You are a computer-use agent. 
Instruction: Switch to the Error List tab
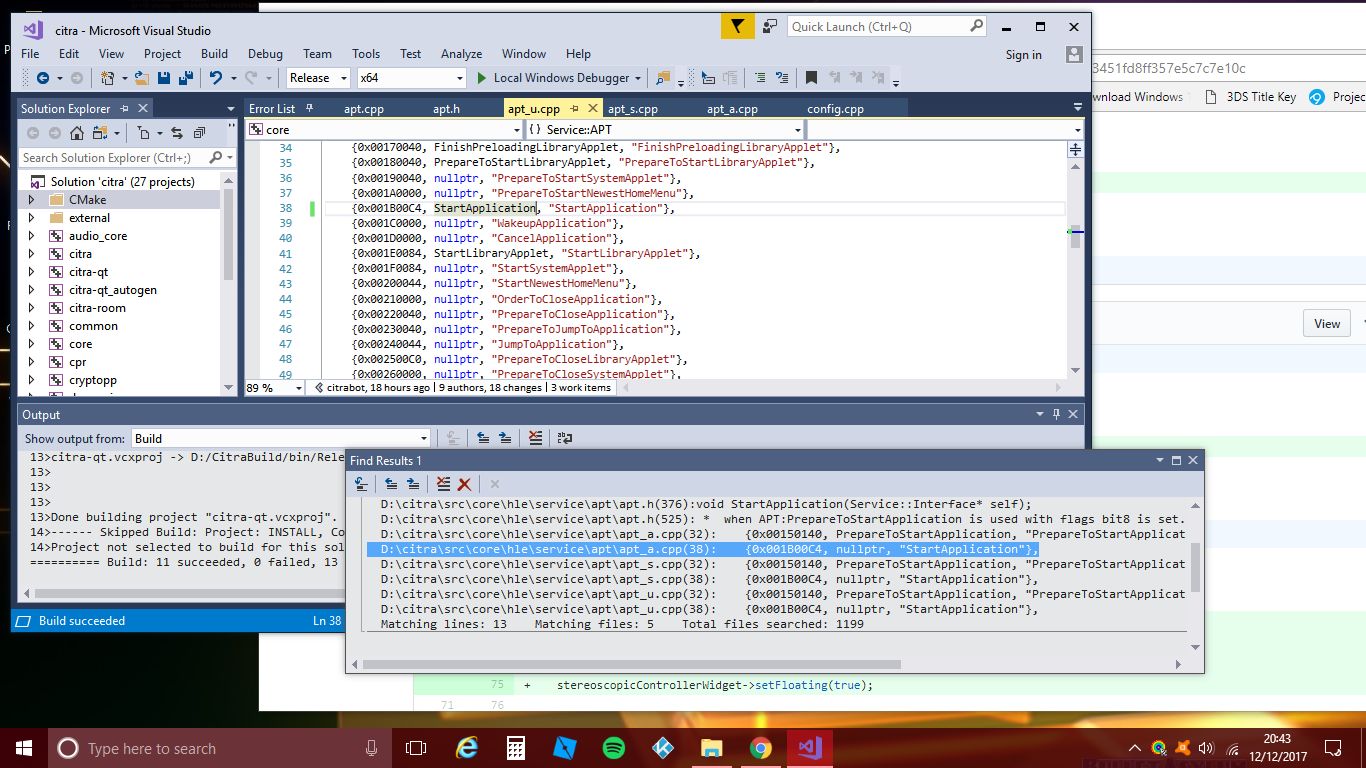point(272,109)
